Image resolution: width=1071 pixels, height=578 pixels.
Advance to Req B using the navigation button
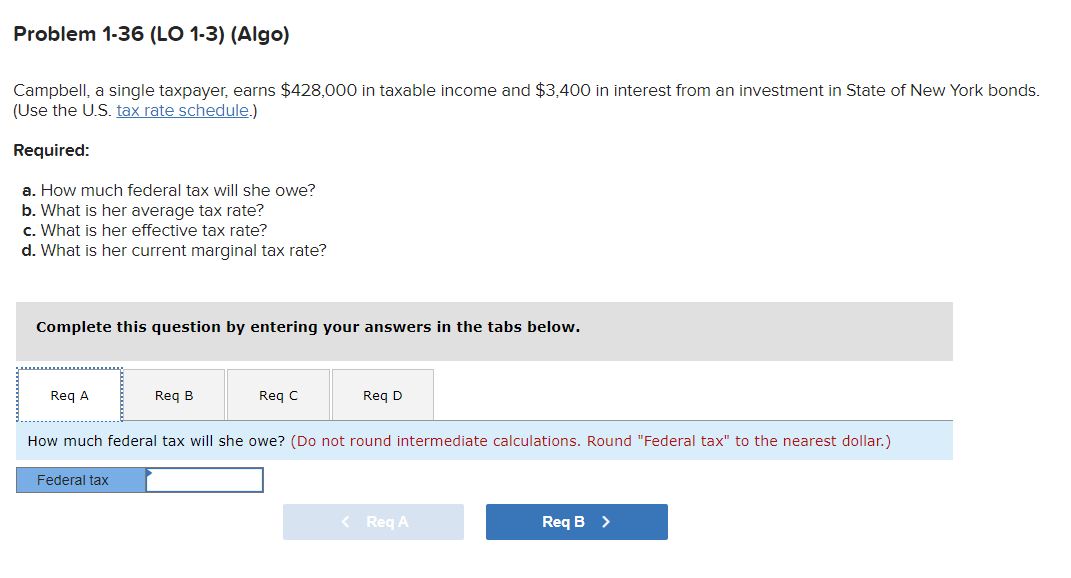[x=576, y=521]
